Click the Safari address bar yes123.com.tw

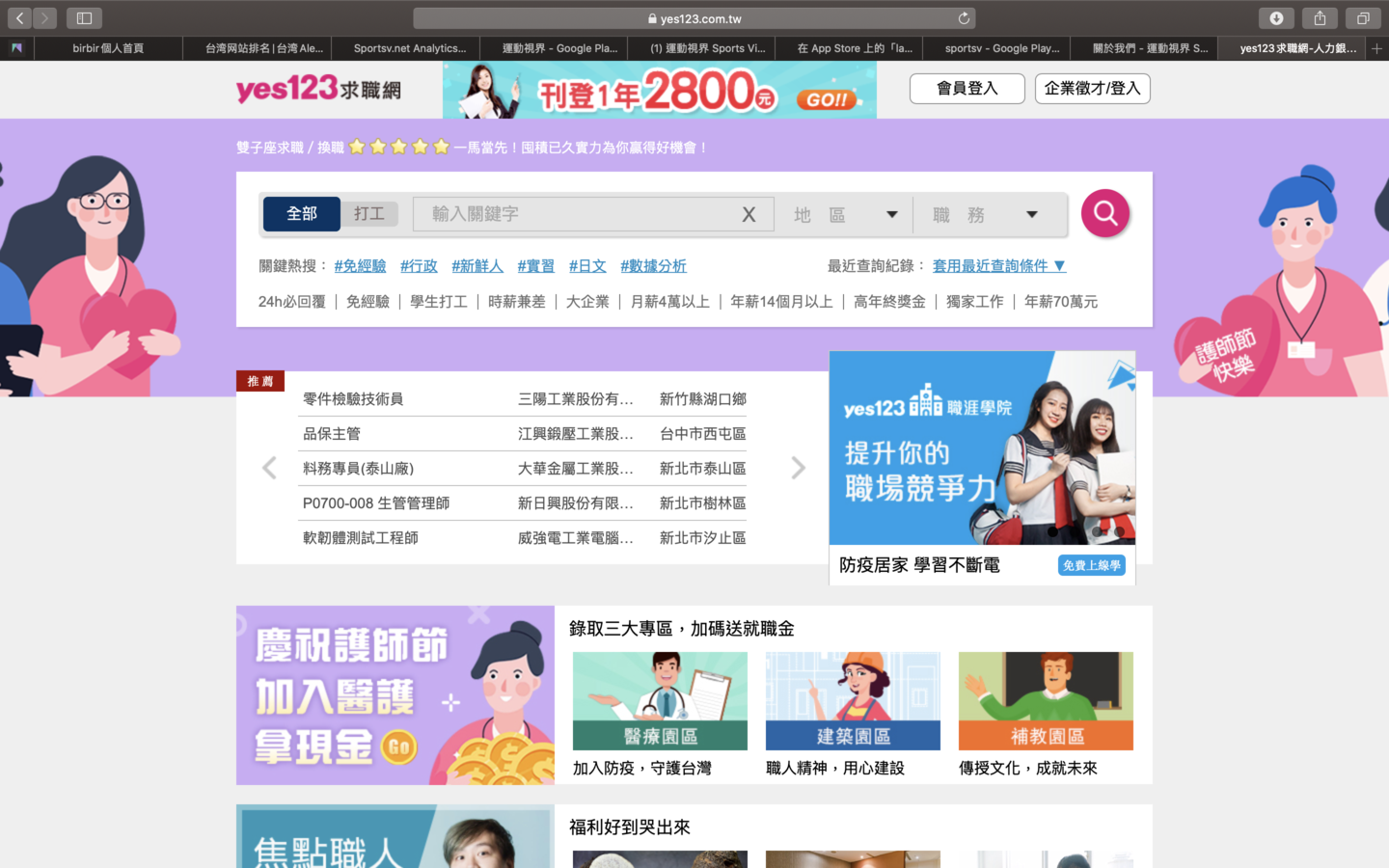pyautogui.click(x=694, y=18)
